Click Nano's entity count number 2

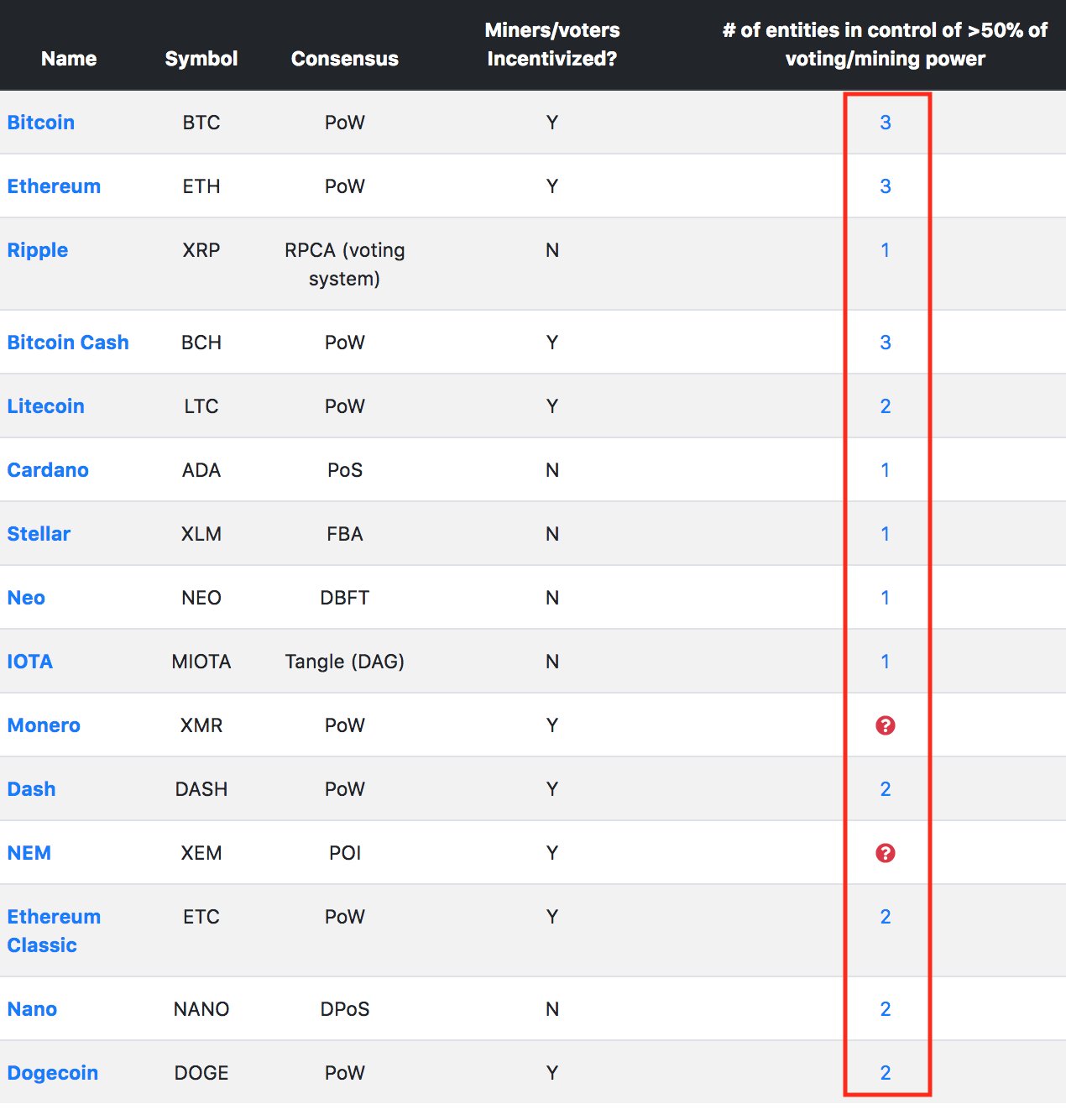tap(885, 1009)
